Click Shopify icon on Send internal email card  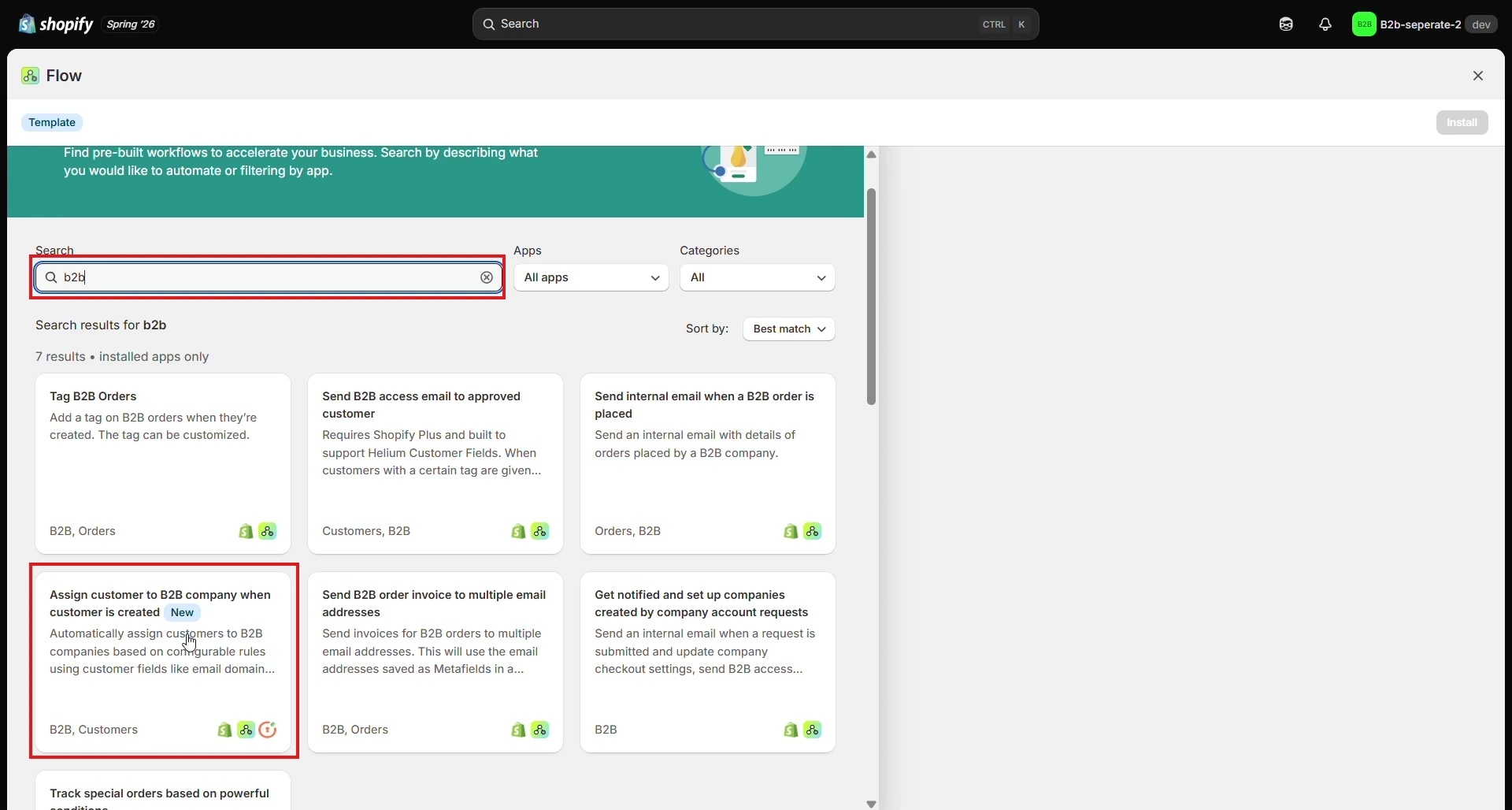pos(791,531)
